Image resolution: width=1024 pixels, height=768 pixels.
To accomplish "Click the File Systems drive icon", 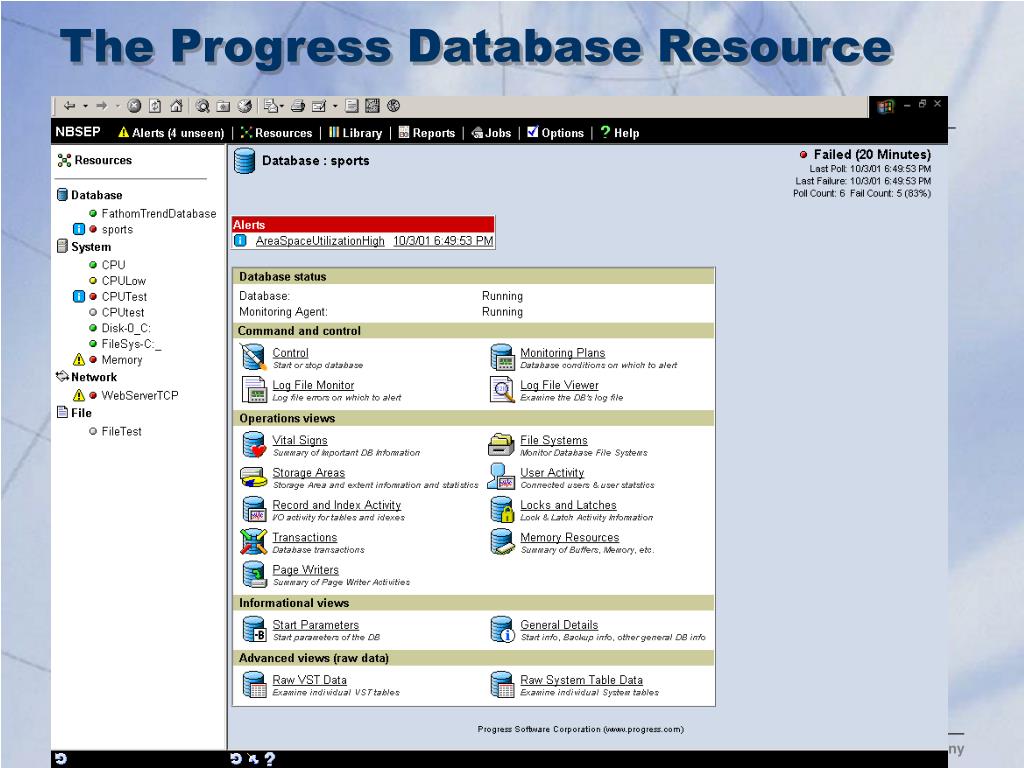I will click(502, 445).
